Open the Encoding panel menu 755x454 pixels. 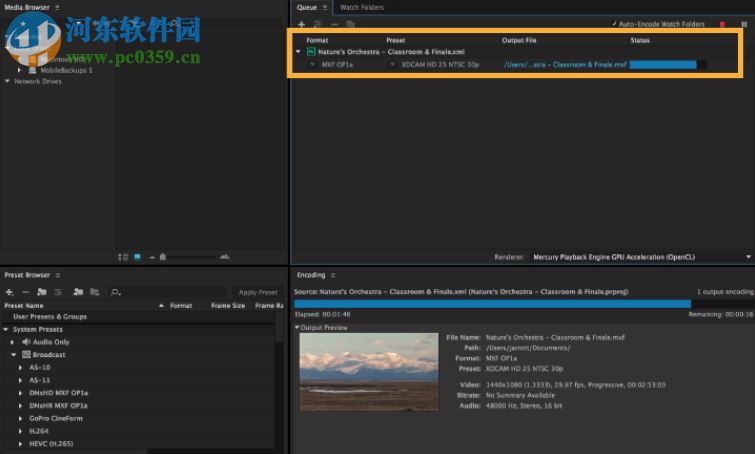point(333,275)
